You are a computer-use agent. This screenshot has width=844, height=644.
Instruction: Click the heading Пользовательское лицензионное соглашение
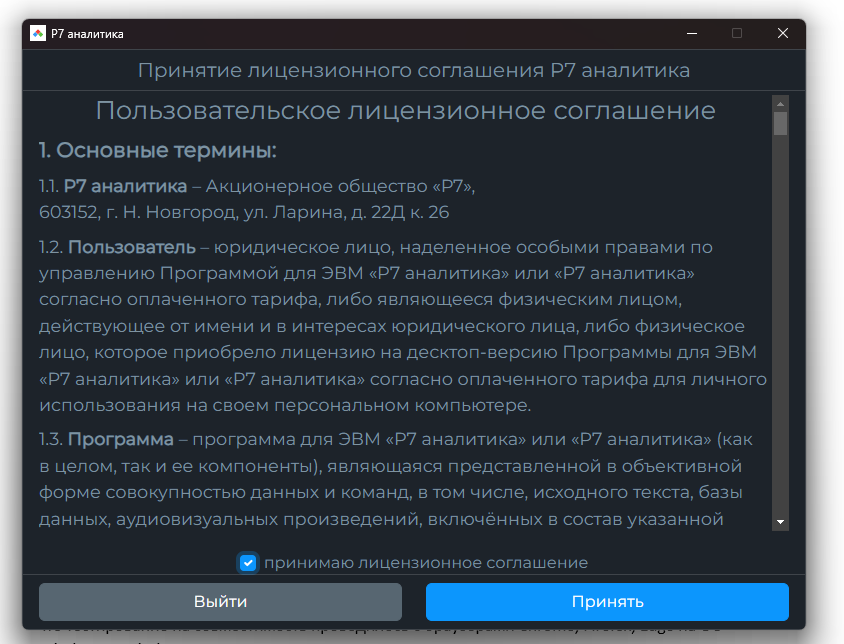405,111
